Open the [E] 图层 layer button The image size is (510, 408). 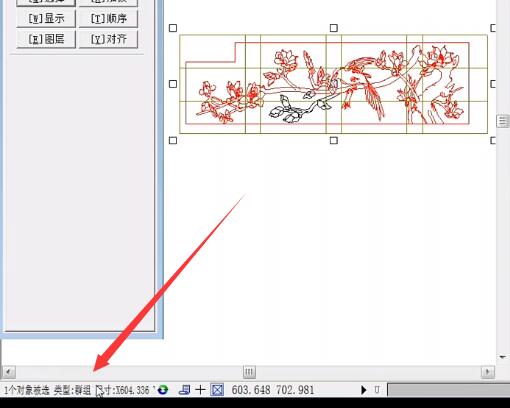pos(46,39)
